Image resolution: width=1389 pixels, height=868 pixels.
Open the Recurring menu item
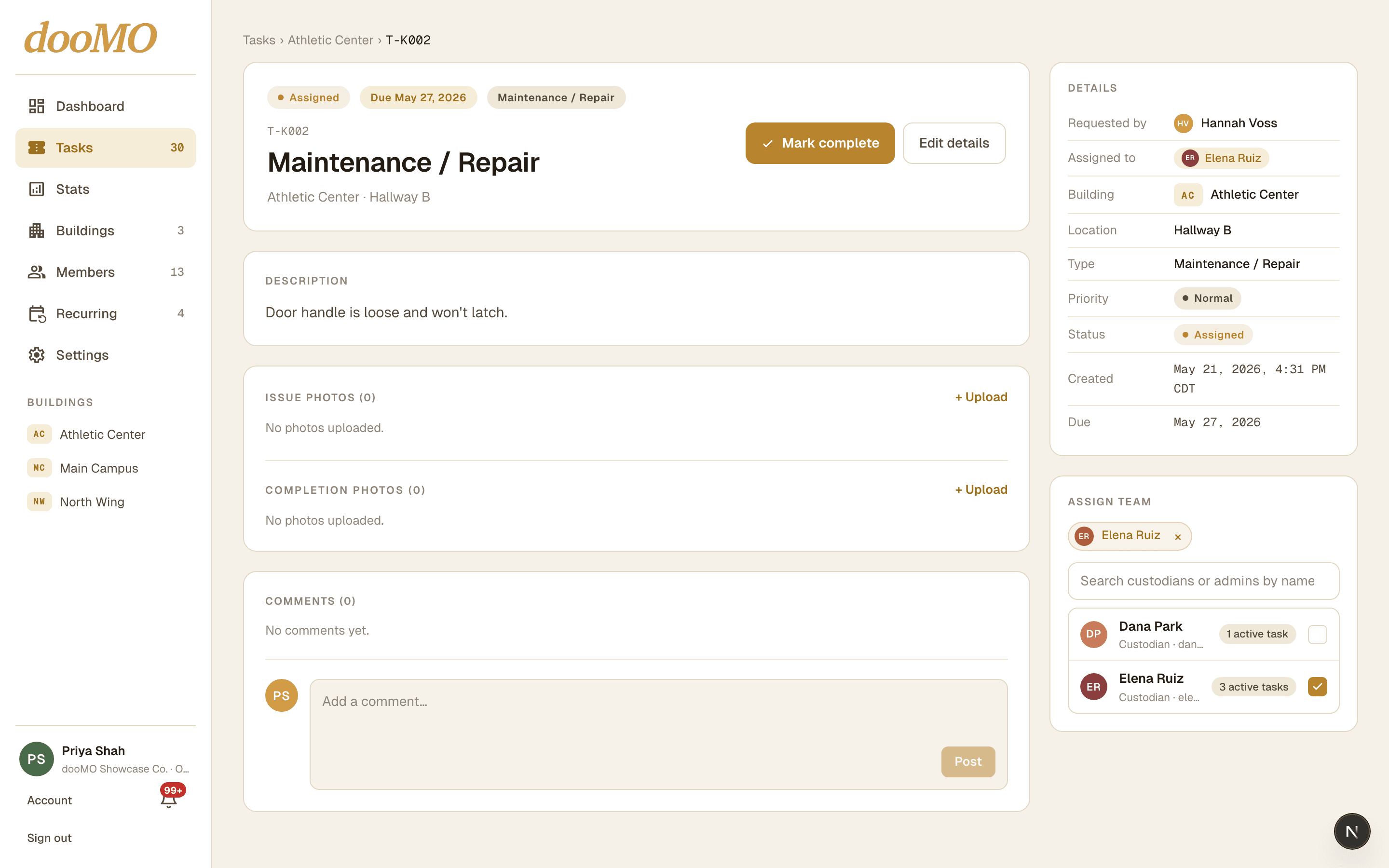[x=106, y=313]
